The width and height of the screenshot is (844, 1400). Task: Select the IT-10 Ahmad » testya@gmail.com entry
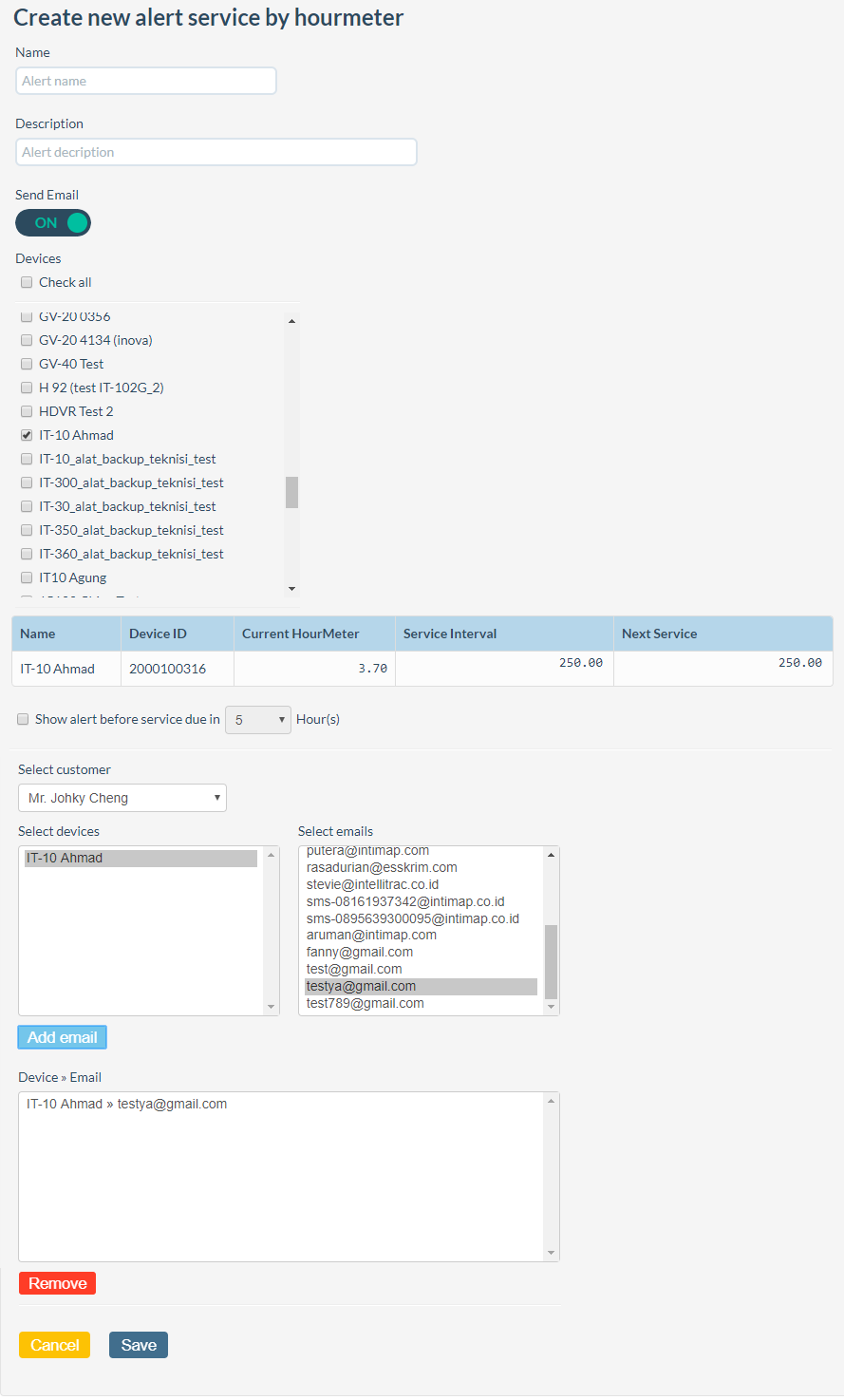click(127, 1104)
